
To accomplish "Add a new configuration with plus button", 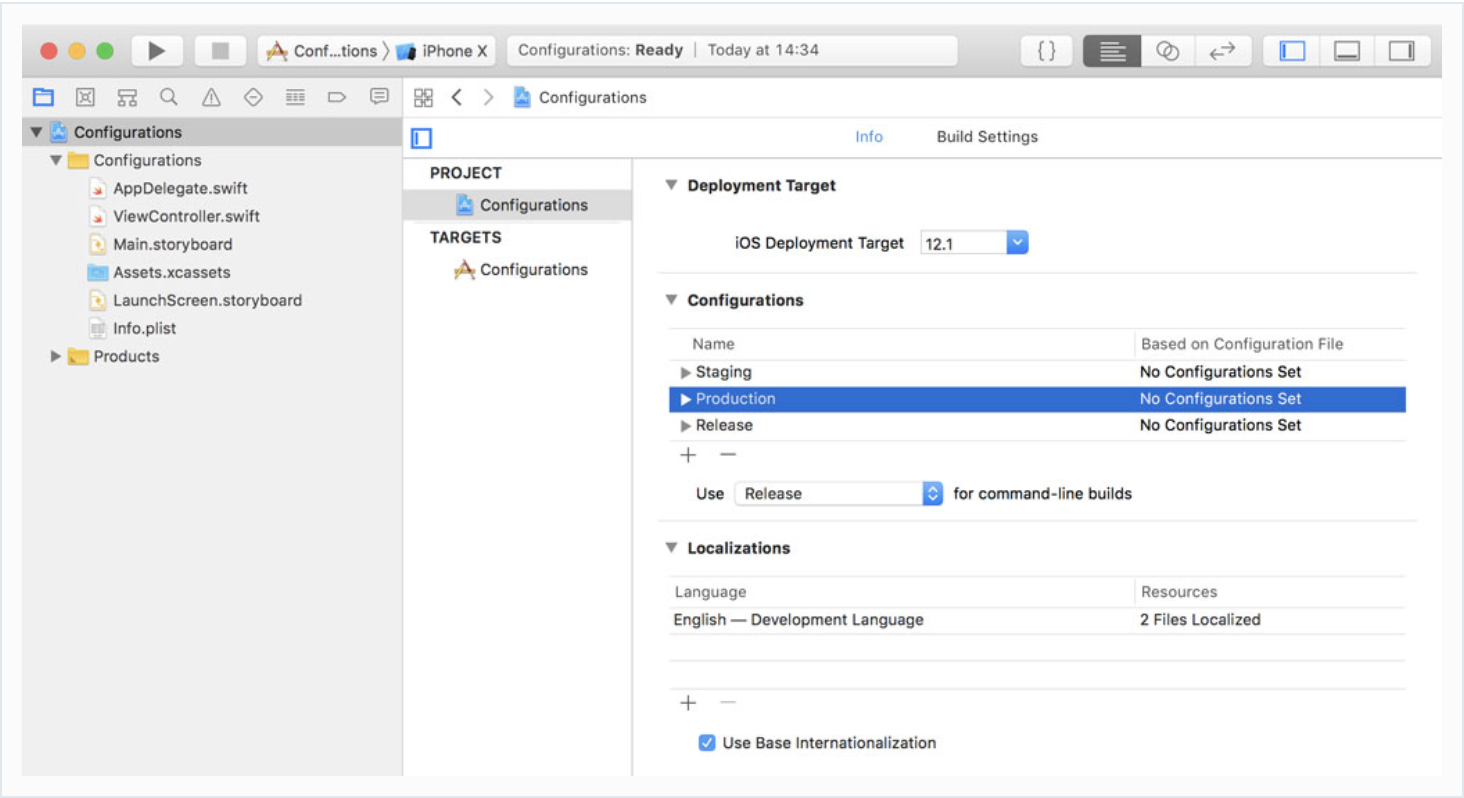I will 688,455.
